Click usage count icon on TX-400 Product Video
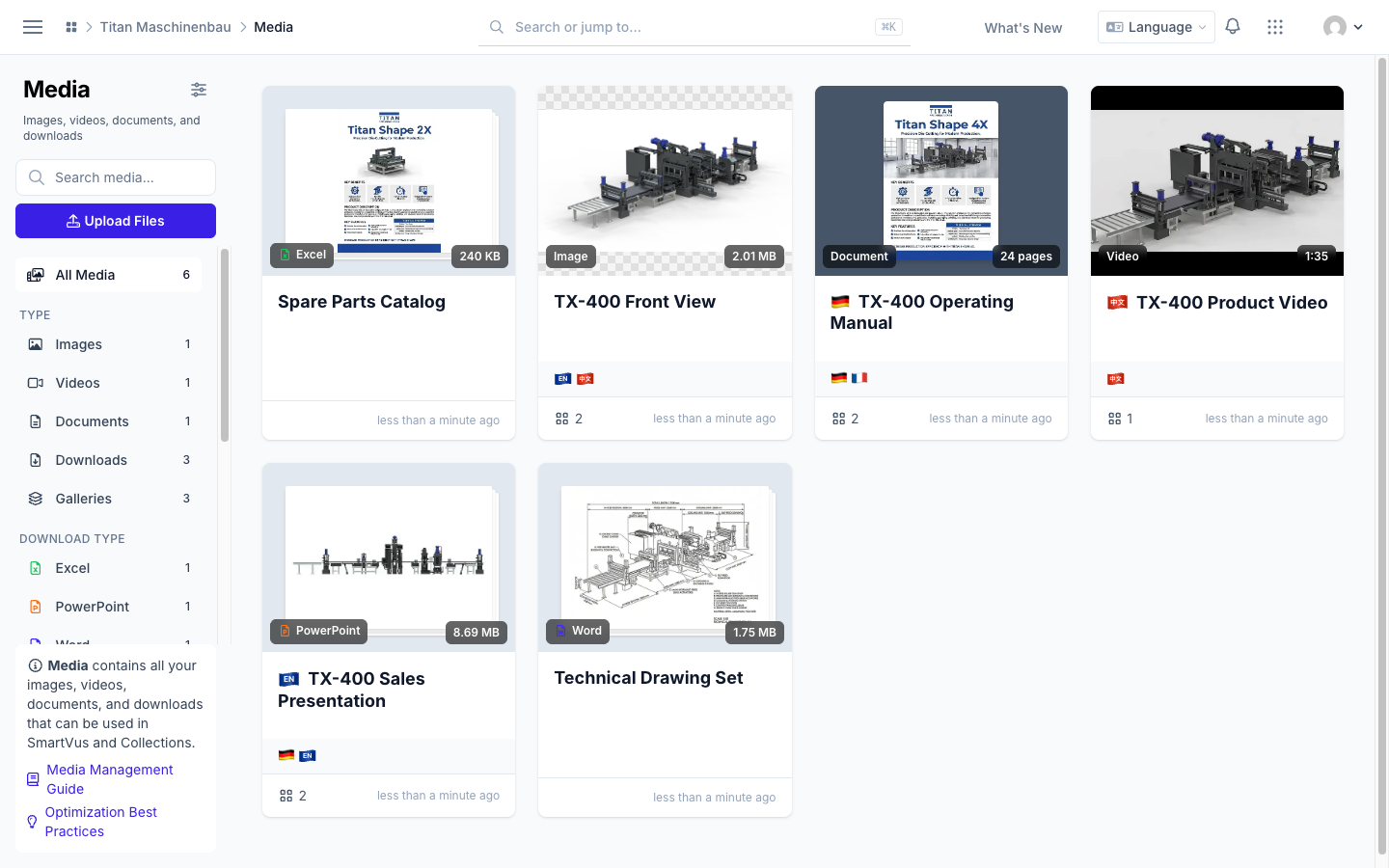The width and height of the screenshot is (1389, 868). pyautogui.click(x=1114, y=419)
